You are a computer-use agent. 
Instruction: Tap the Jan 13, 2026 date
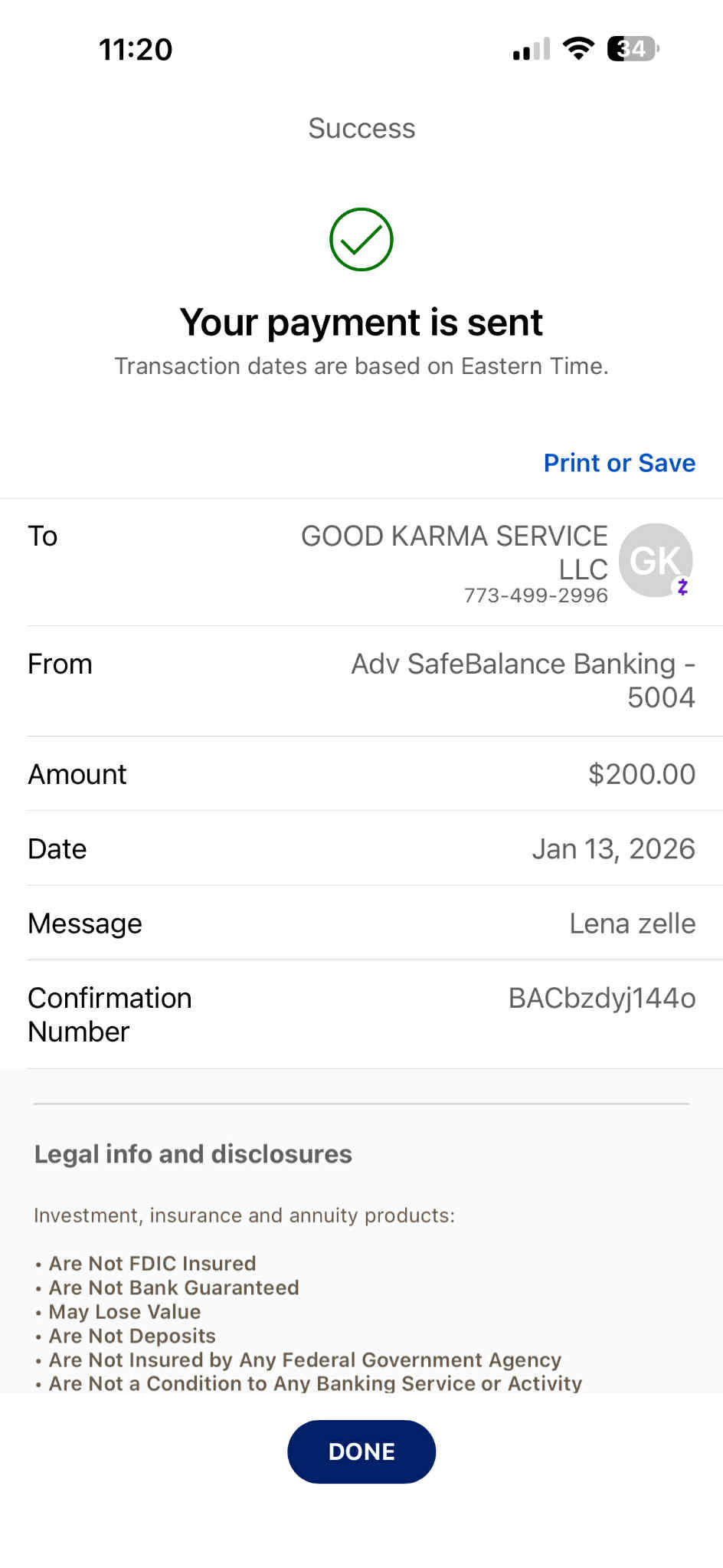pos(613,849)
